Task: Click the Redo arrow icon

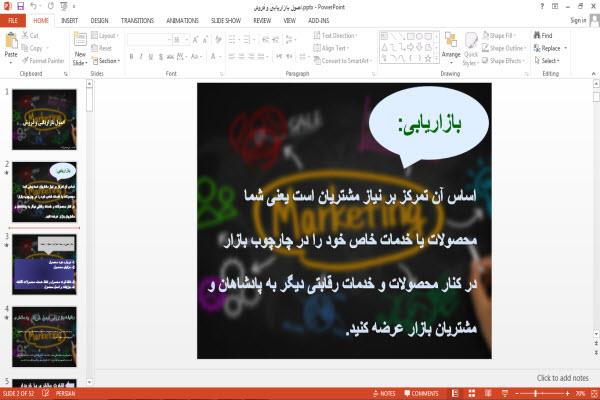Action: (x=51, y=6)
